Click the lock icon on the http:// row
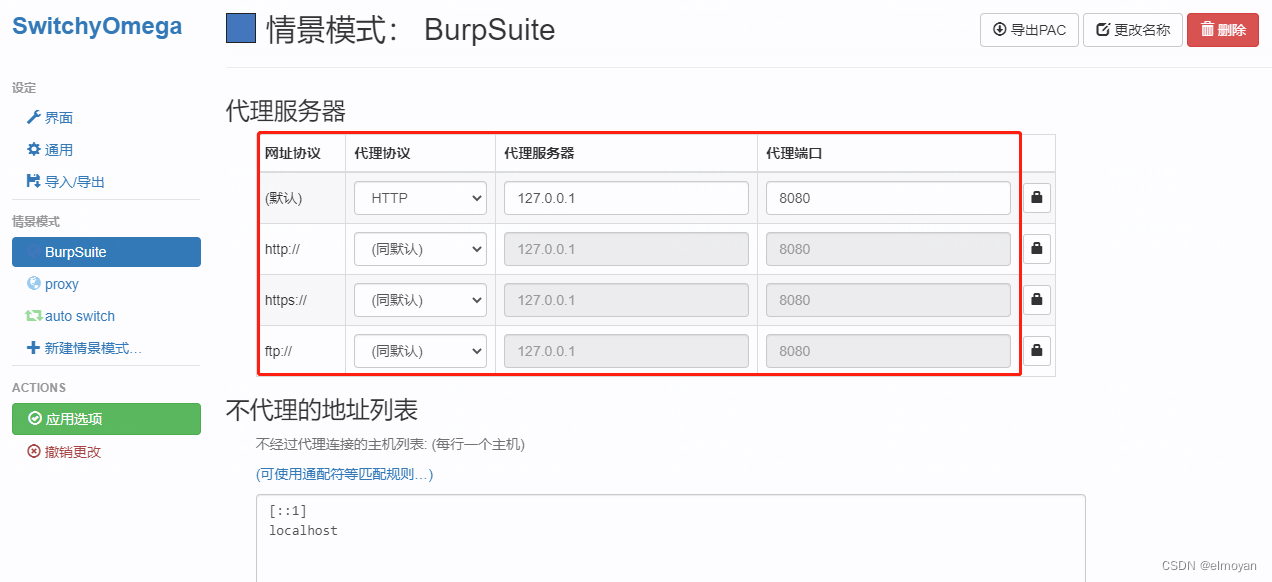The width and height of the screenshot is (1272, 582). pos(1037,249)
